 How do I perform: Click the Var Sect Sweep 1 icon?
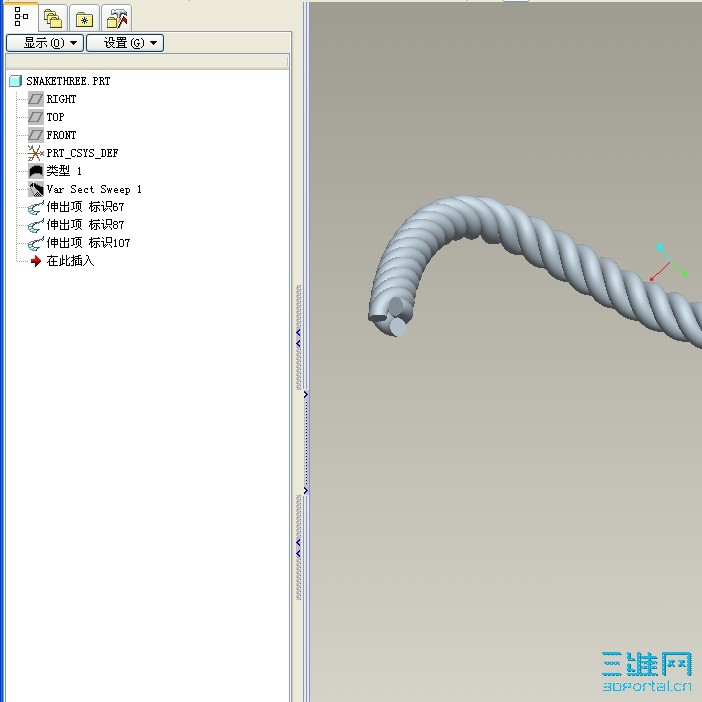[36, 189]
